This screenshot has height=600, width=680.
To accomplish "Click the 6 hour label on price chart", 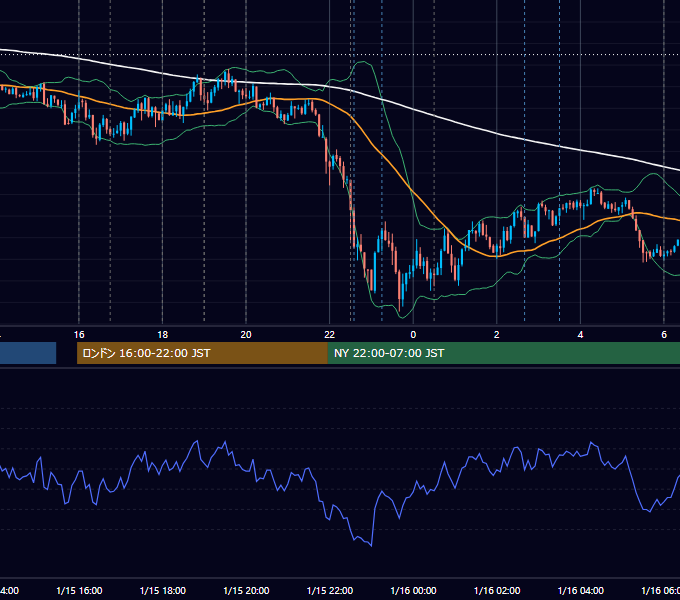I will point(664,335).
